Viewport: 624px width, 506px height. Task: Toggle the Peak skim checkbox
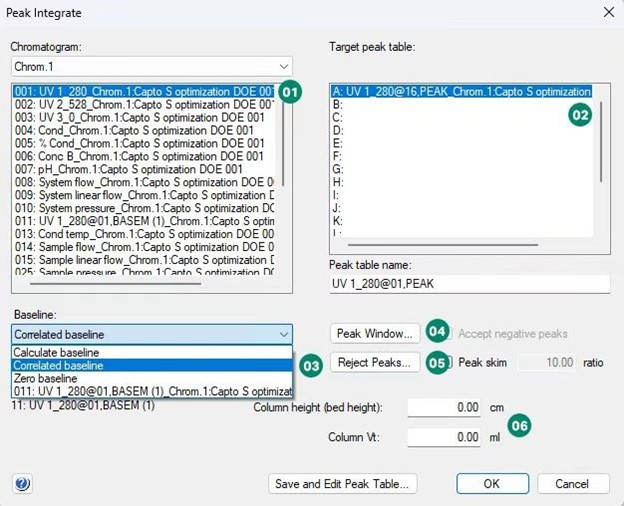pyautogui.click(x=449, y=362)
